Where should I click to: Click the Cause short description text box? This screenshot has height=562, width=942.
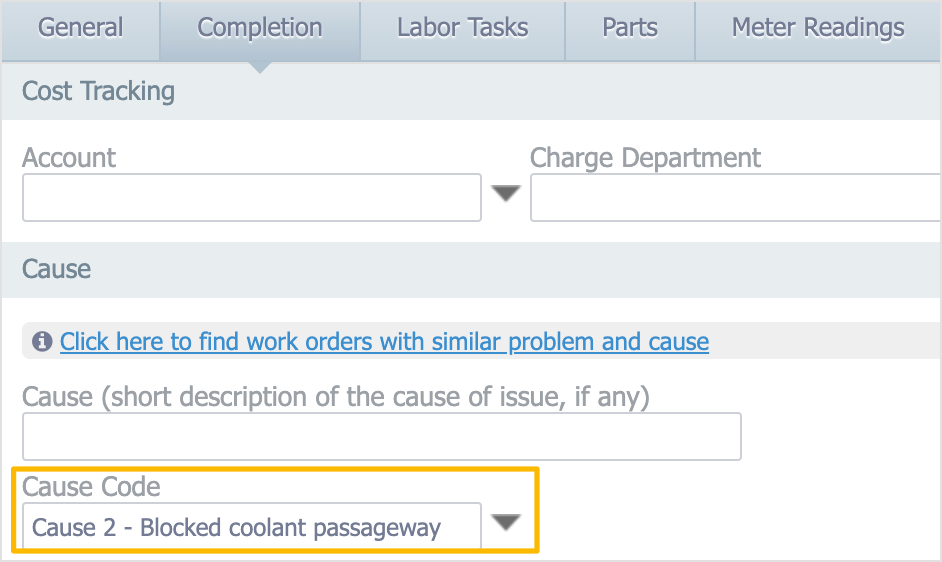[382, 436]
